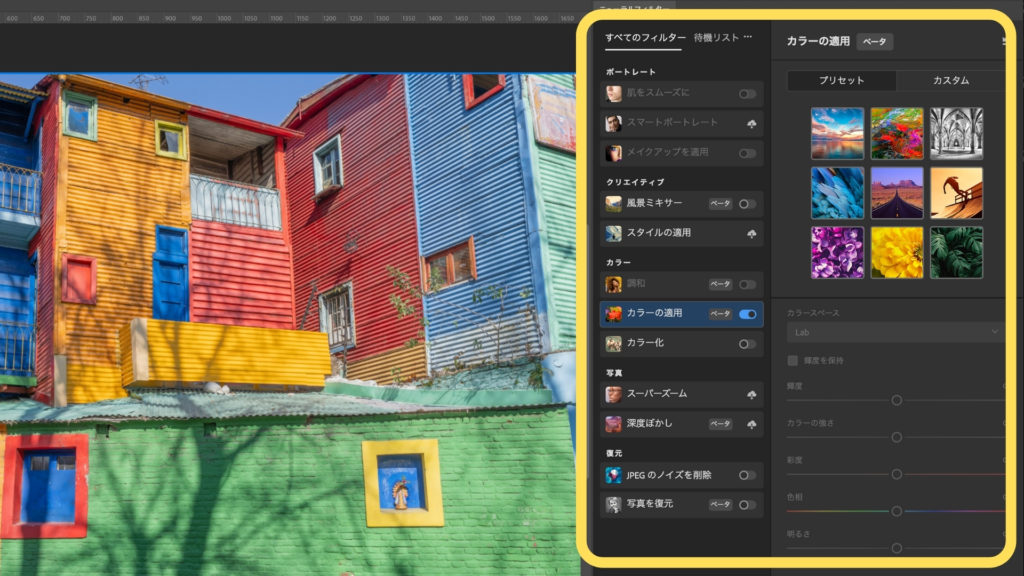Click the ベータ badge beside カラーの適用 title
1024x576 pixels.
tap(874, 42)
